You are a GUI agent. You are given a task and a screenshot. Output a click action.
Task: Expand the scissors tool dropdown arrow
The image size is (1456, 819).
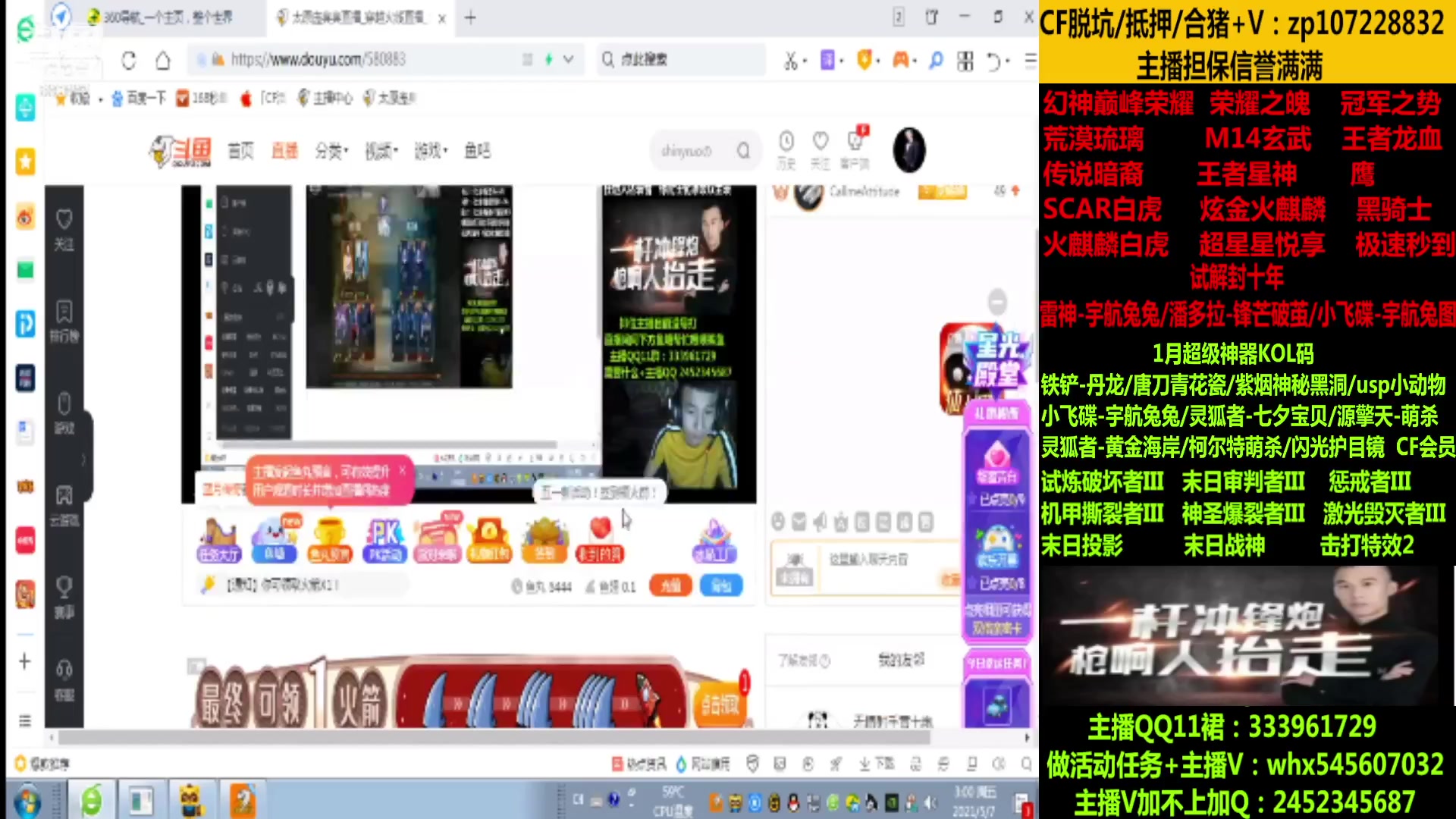805,61
